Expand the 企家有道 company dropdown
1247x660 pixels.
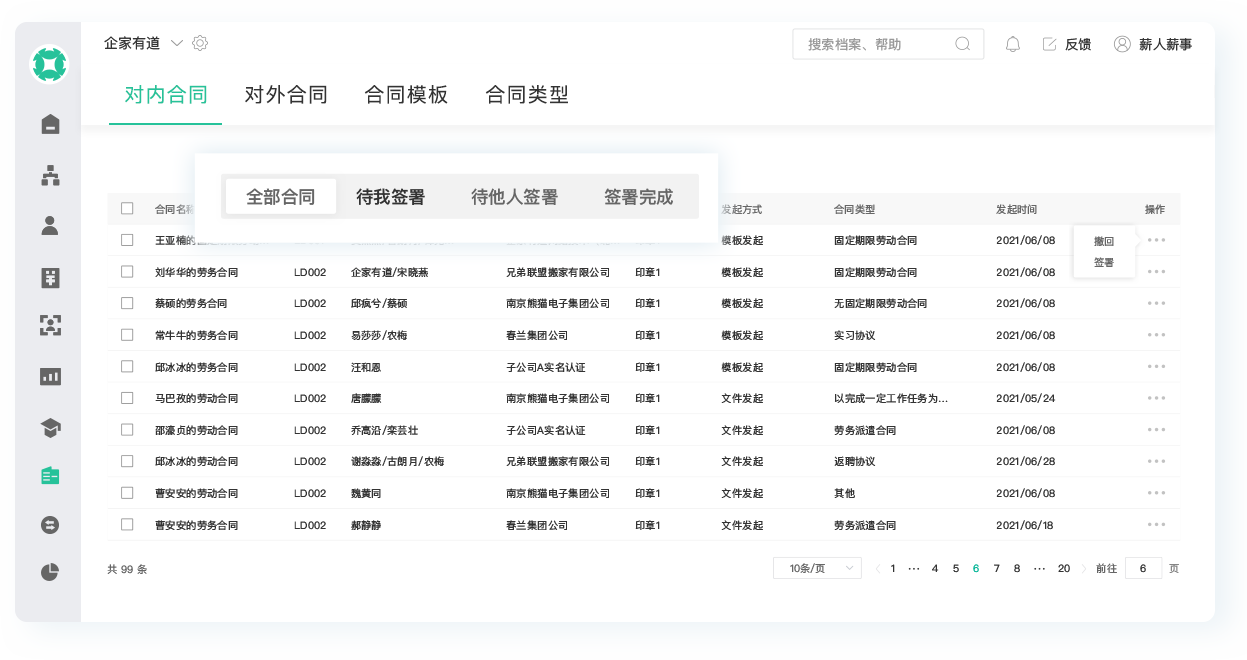tap(177, 43)
